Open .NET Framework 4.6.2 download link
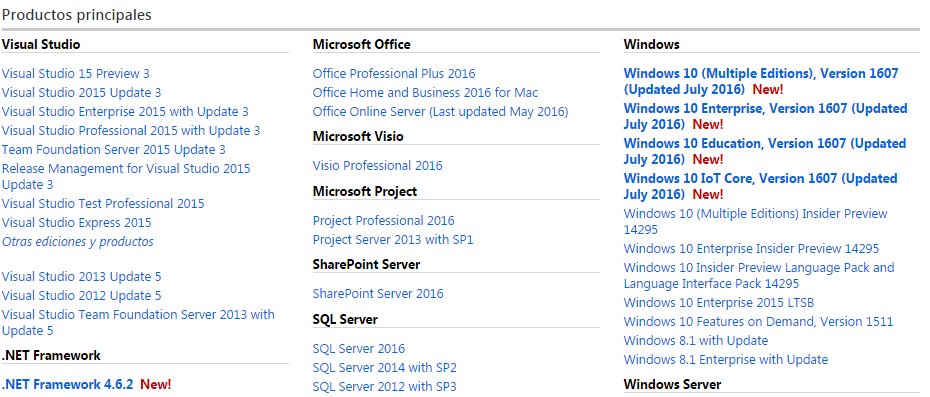This screenshot has height=397, width=930. [68, 384]
